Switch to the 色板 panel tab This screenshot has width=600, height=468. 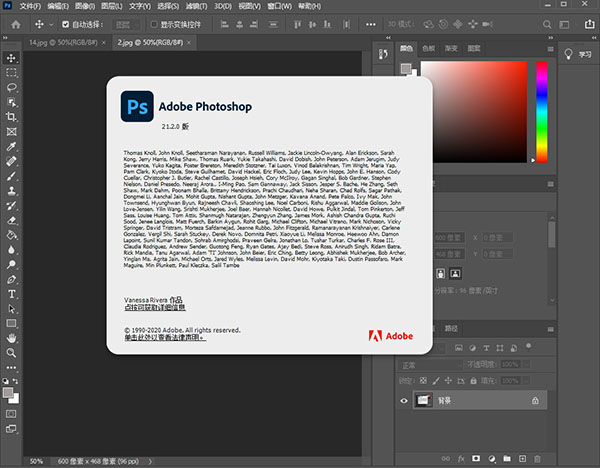[x=429, y=48]
